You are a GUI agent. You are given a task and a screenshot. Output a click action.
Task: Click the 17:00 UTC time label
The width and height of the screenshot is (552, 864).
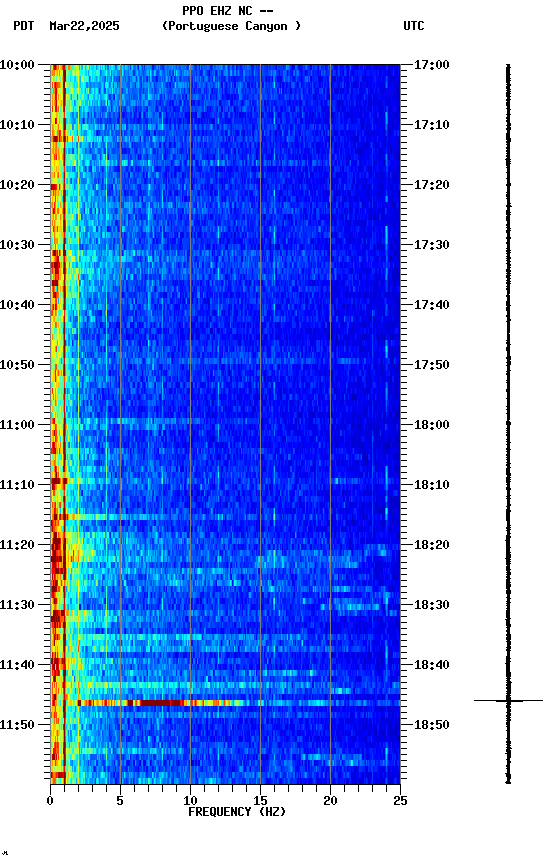coord(432,65)
